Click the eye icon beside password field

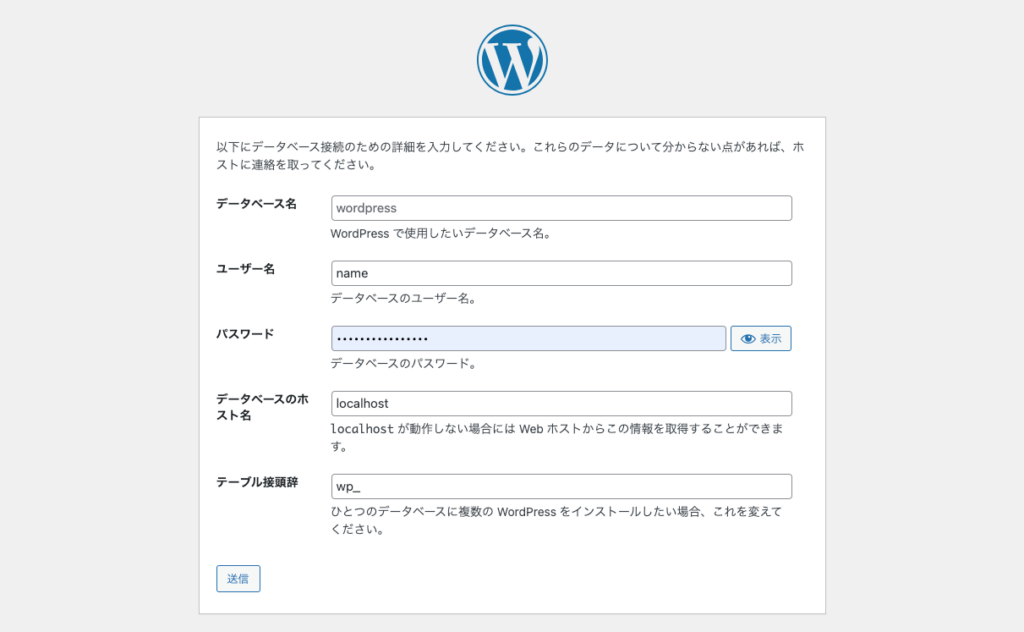[x=748, y=339]
